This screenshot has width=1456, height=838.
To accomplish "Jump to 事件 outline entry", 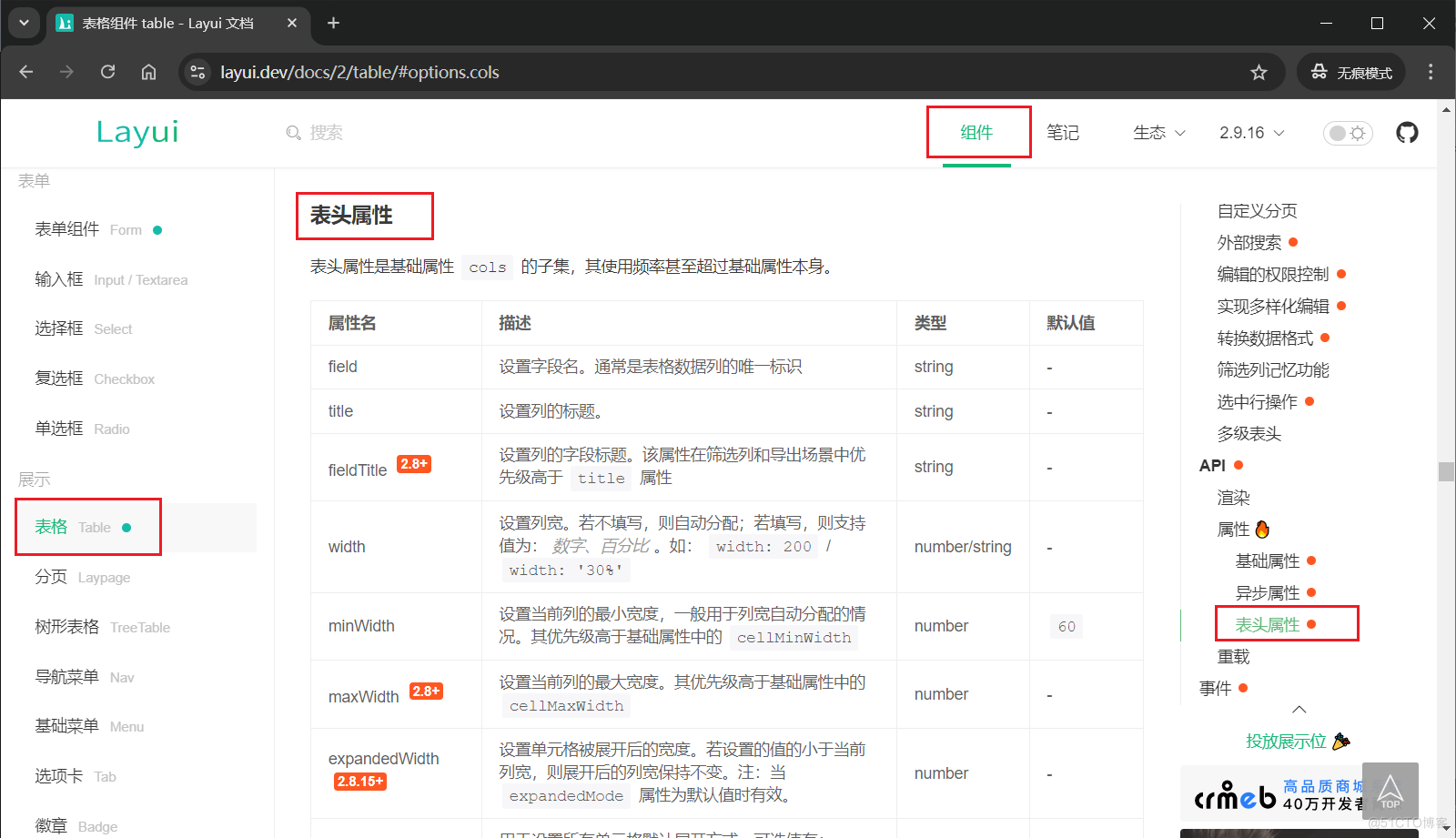I will click(x=1215, y=689).
